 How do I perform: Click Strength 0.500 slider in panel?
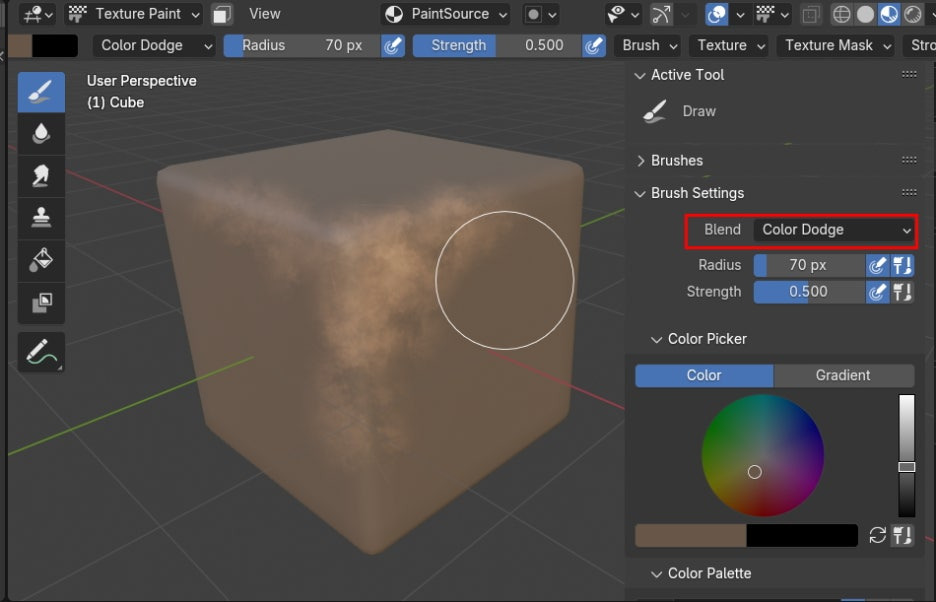coord(809,292)
